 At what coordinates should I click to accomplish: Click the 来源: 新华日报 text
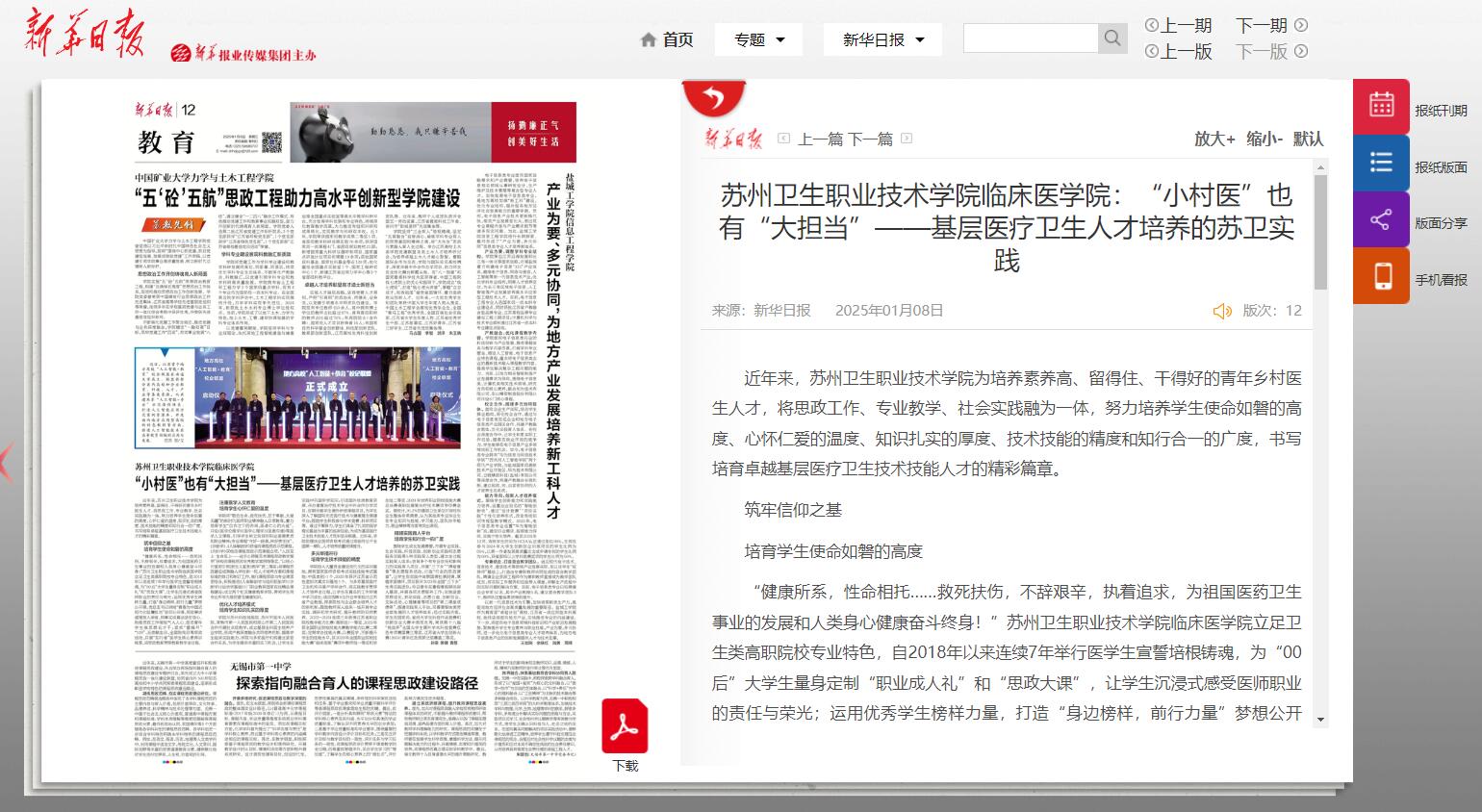(x=761, y=310)
